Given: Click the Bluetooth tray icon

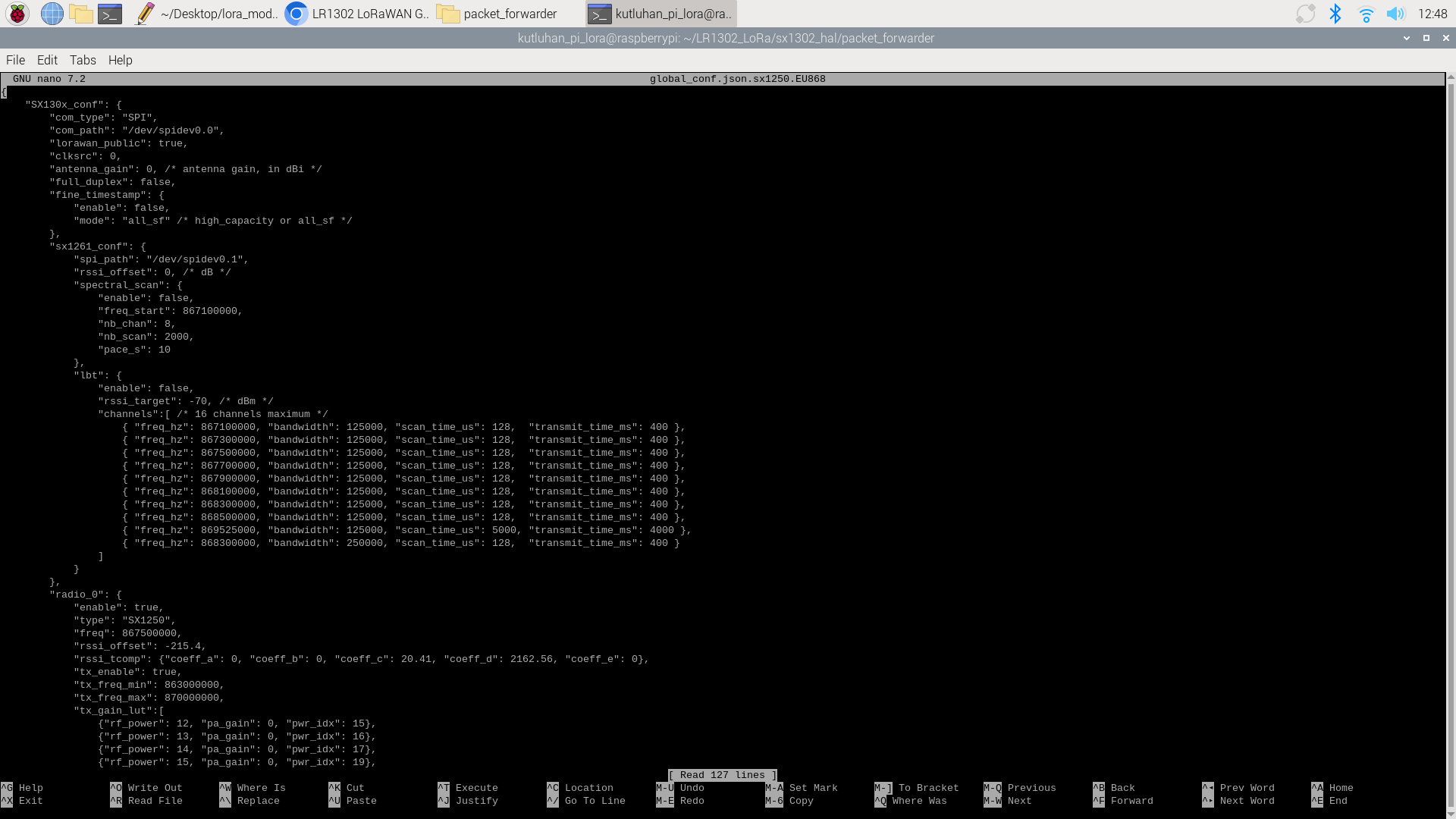Looking at the screenshot, I should [1335, 14].
